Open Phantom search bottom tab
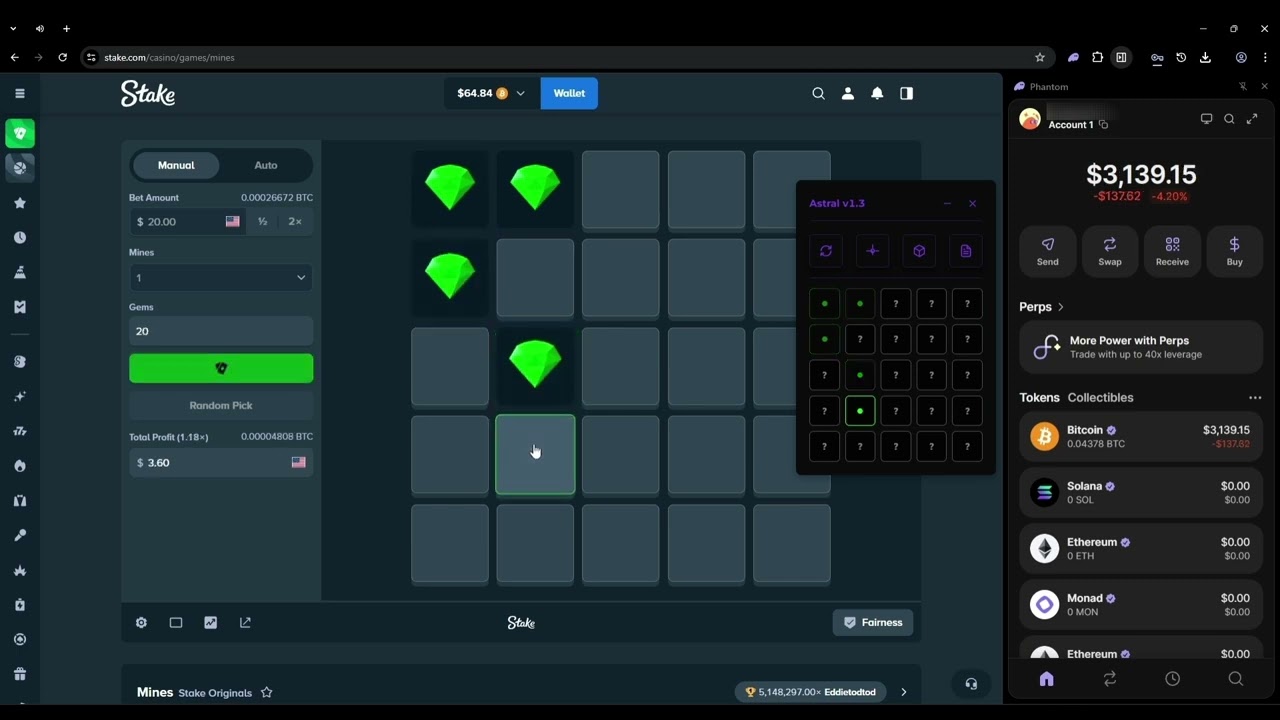Viewport: 1280px width, 720px height. point(1236,679)
